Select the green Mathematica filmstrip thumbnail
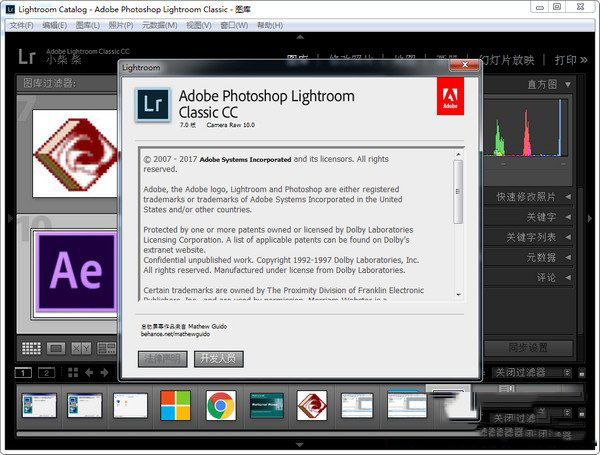The width and height of the screenshot is (600, 455). coord(267,405)
